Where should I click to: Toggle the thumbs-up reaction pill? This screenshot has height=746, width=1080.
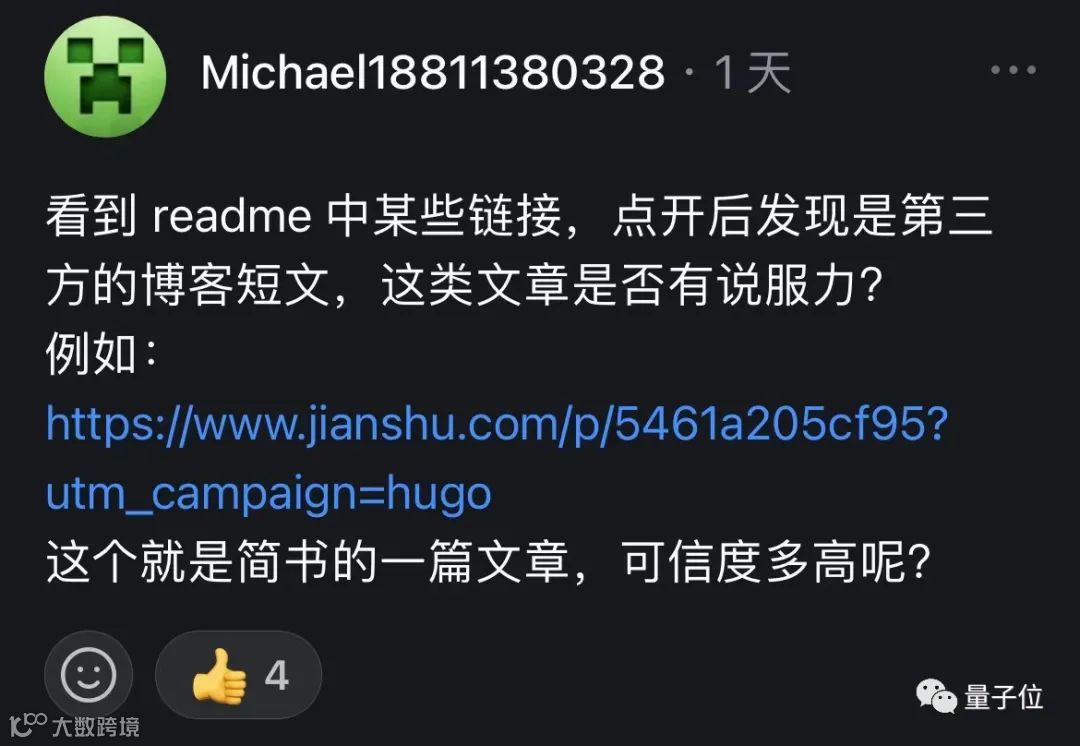pyautogui.click(x=238, y=674)
